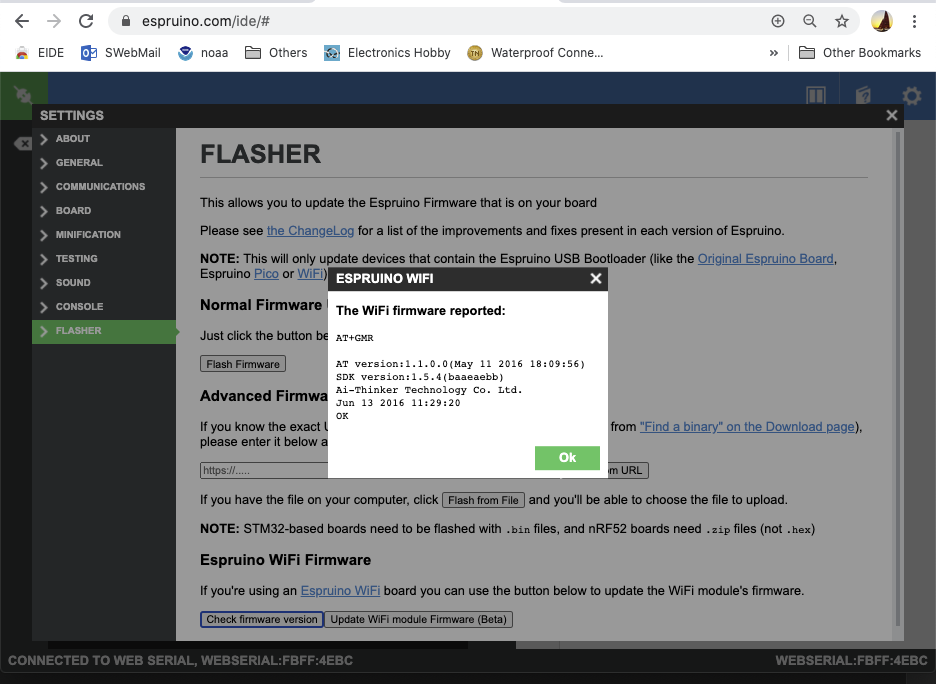Click the install app plus icon

tap(778, 21)
